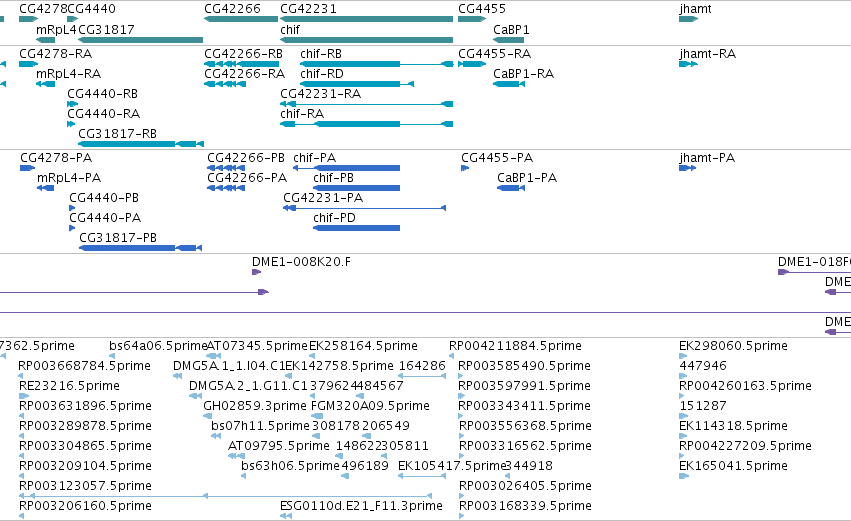
Task: Click the CG4440-RB transcript label
Action: pyautogui.click(x=103, y=94)
